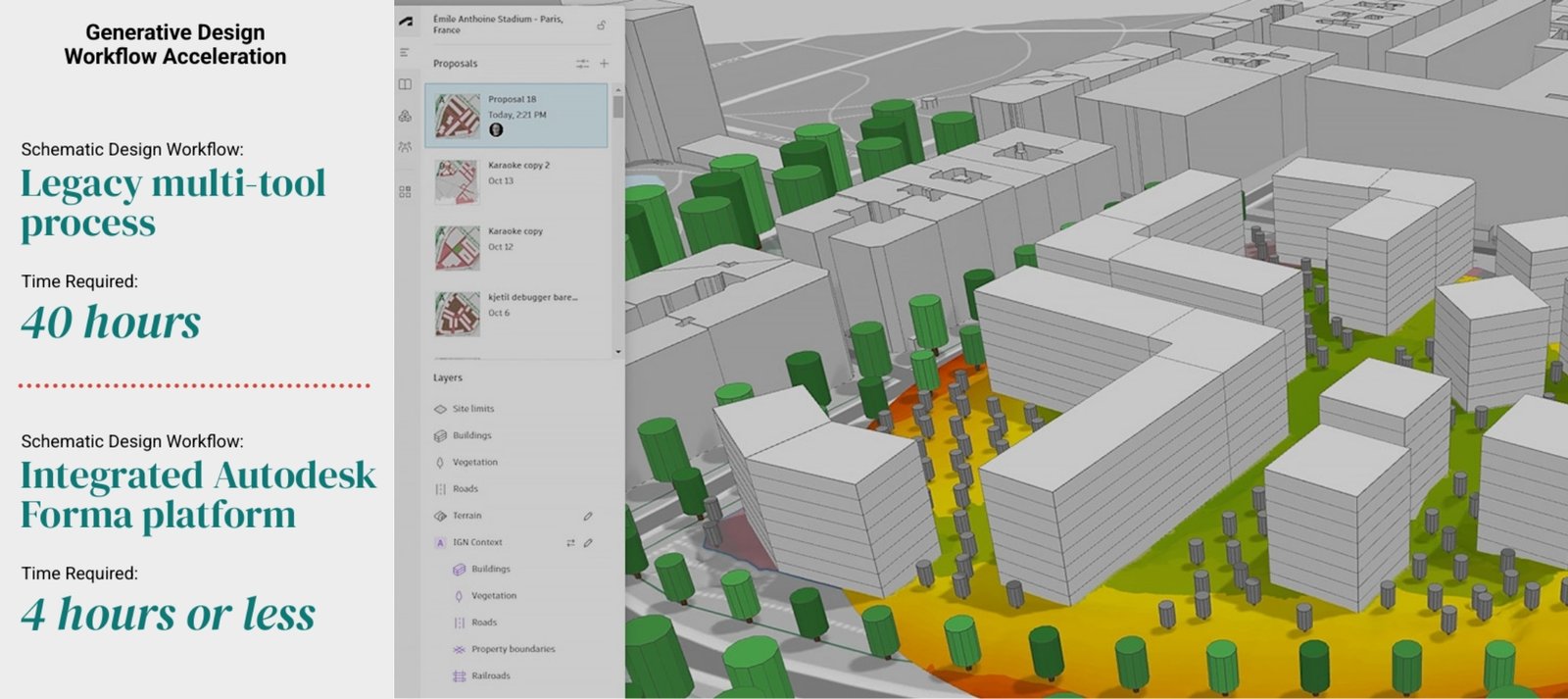Click the 'Today, 2:21 PM' timestamp
The height and width of the screenshot is (699, 1568).
517,115
